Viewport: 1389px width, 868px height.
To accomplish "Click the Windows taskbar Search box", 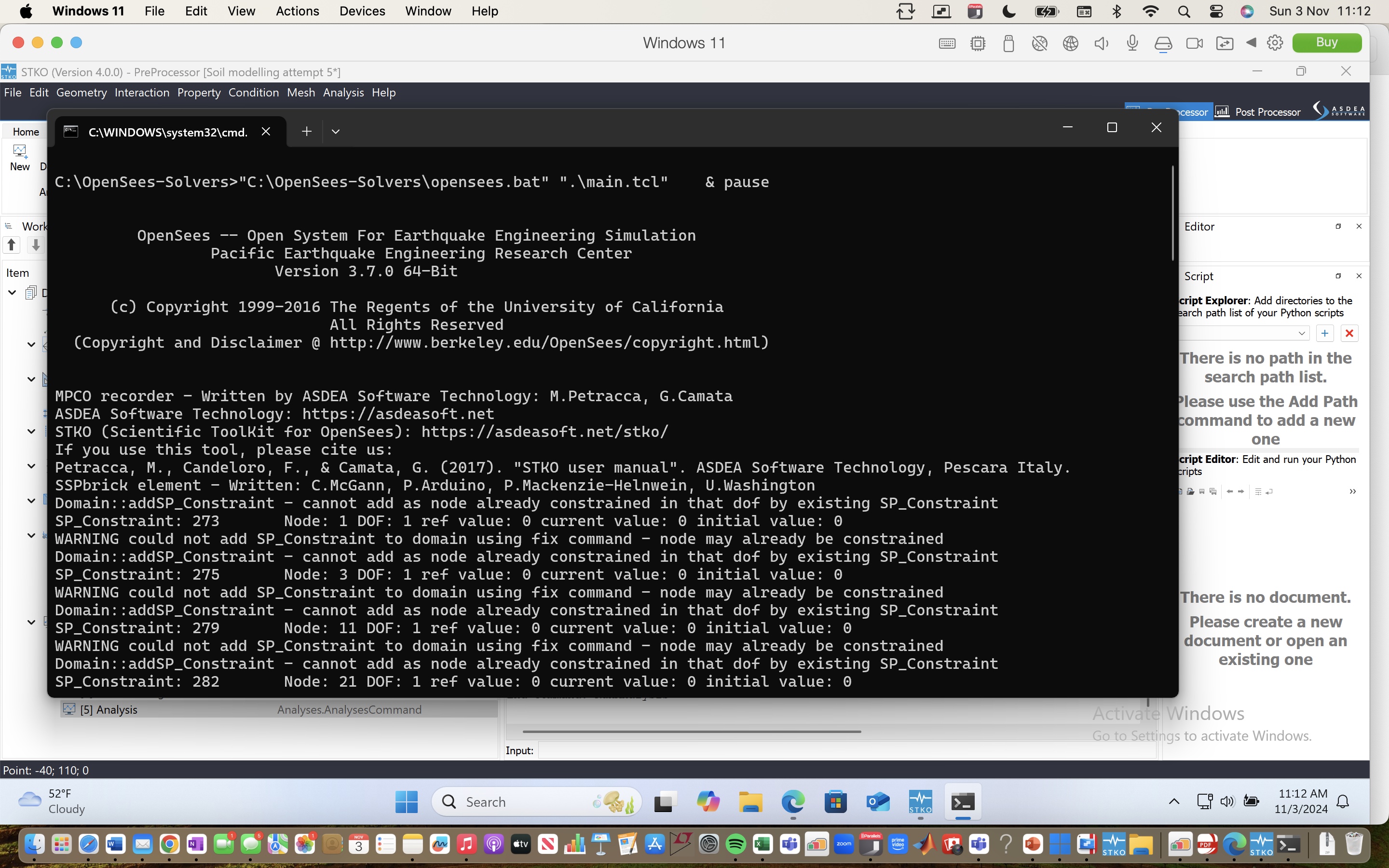I will pyautogui.click(x=536, y=801).
